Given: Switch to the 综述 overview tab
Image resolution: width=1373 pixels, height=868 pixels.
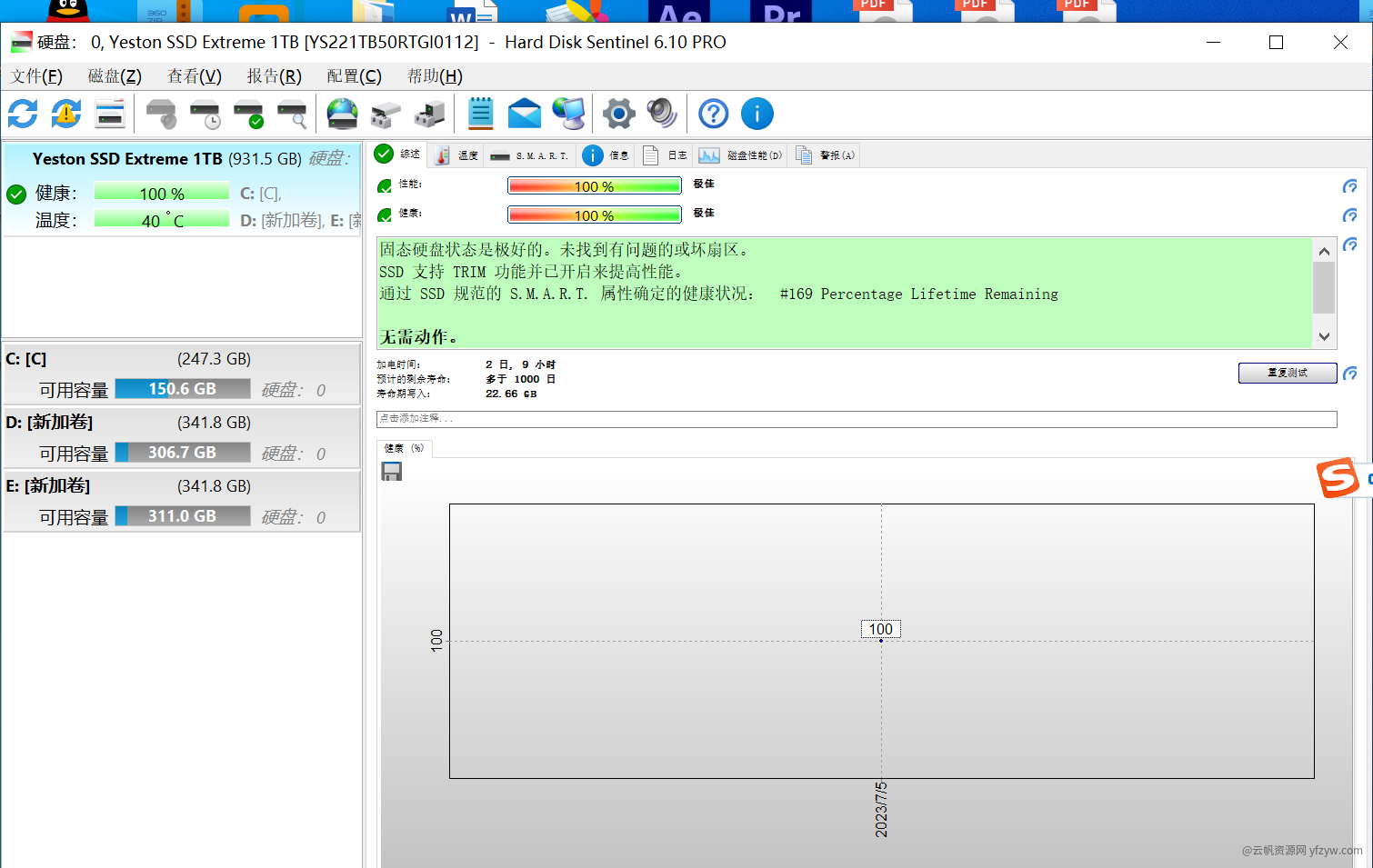Looking at the screenshot, I should [398, 155].
